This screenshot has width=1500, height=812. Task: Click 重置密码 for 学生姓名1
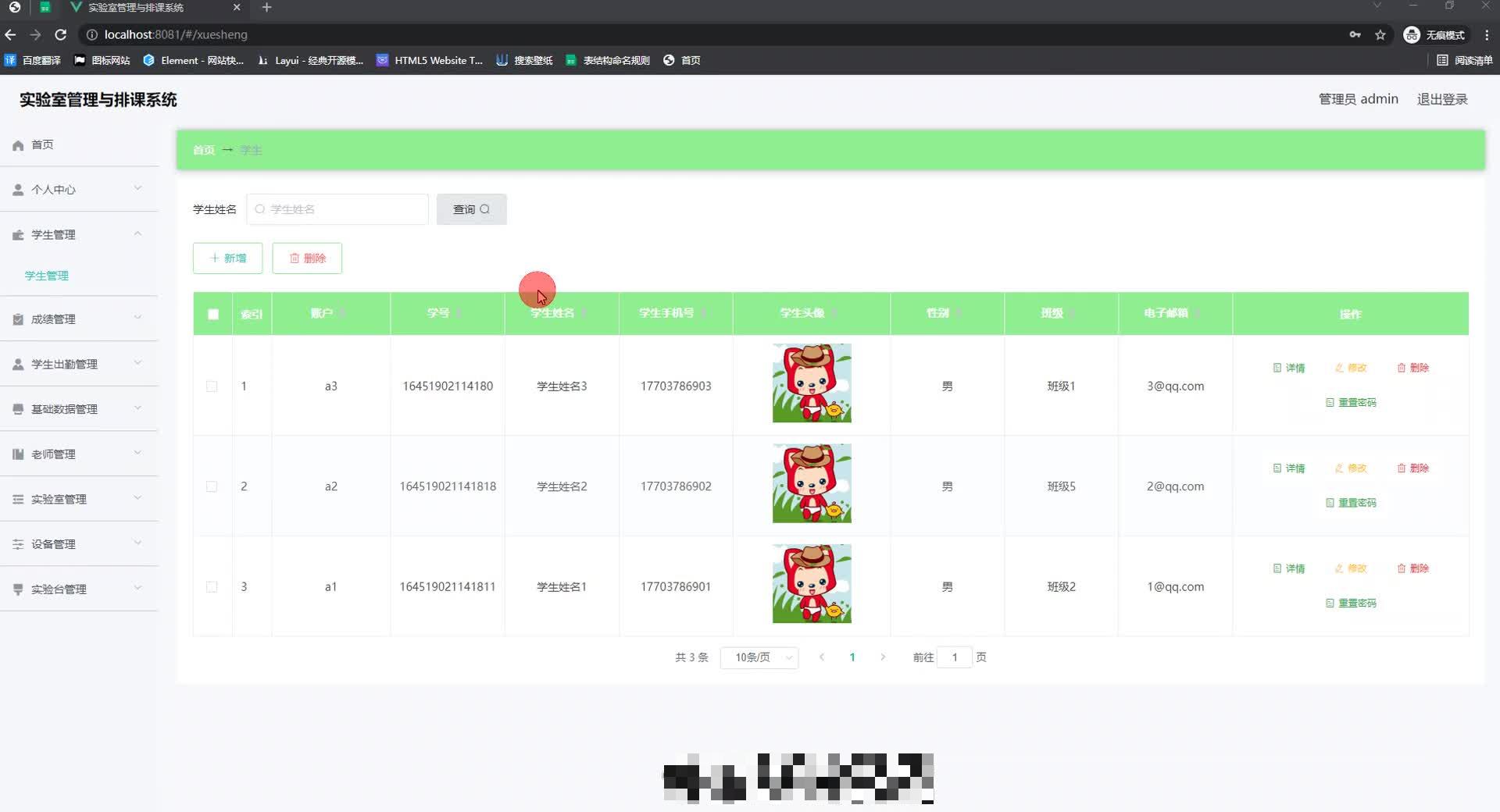point(1351,604)
